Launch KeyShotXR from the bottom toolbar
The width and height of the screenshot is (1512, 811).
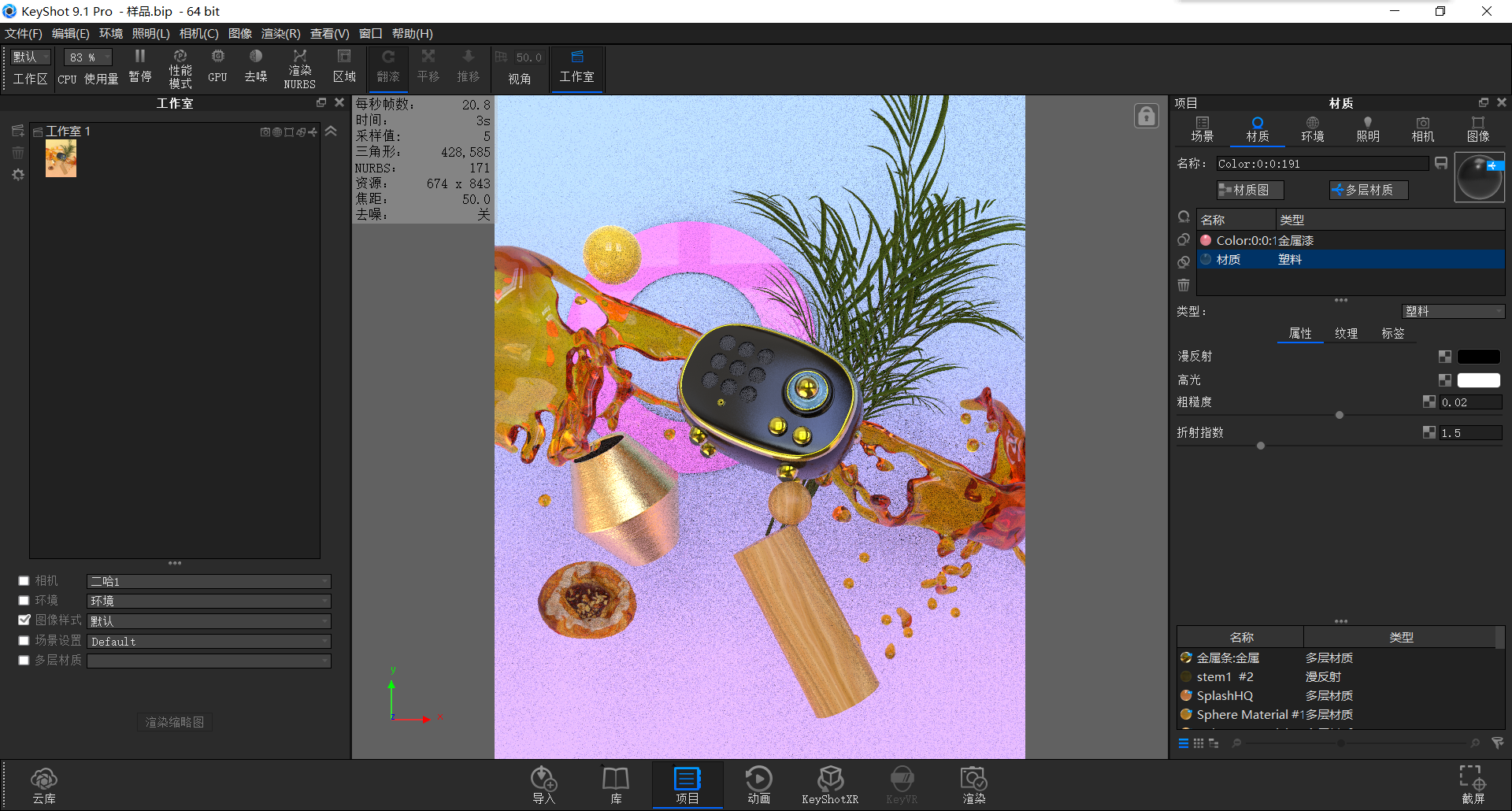click(x=830, y=783)
